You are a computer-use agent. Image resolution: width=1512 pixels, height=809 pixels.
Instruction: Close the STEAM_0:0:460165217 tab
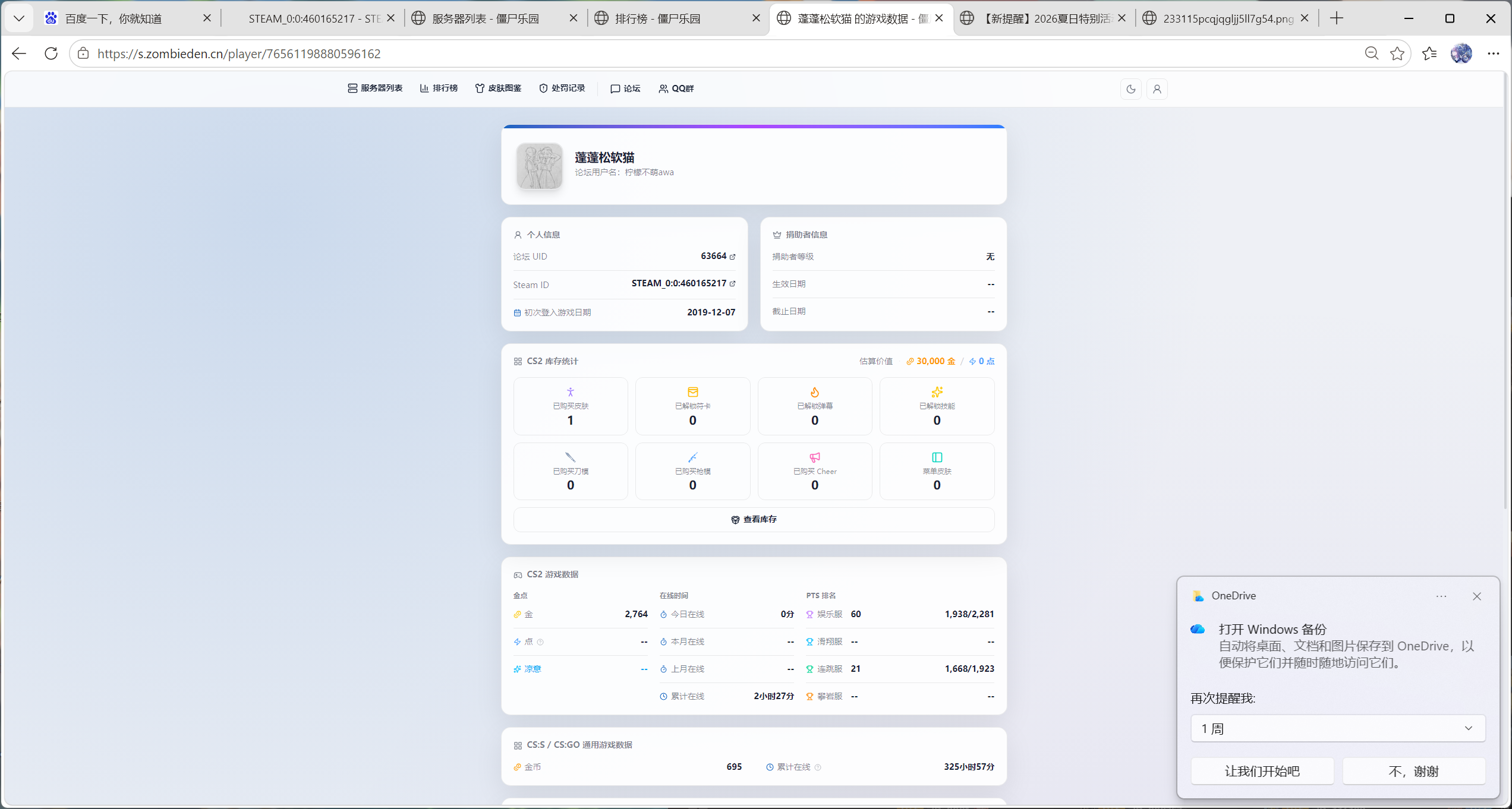pos(390,18)
